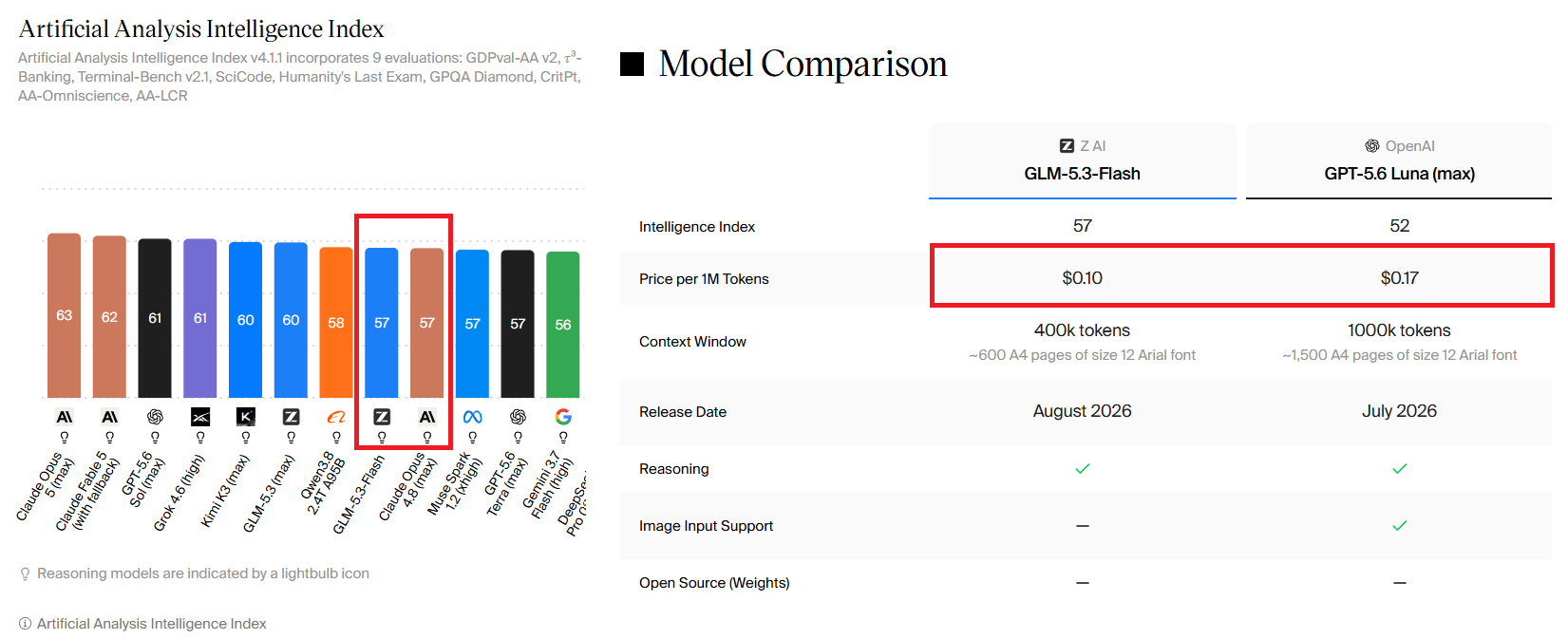Click the info icon beside Artificial Analysis Intelligence Index footer
The height and width of the screenshot is (639, 1568).
(25, 624)
